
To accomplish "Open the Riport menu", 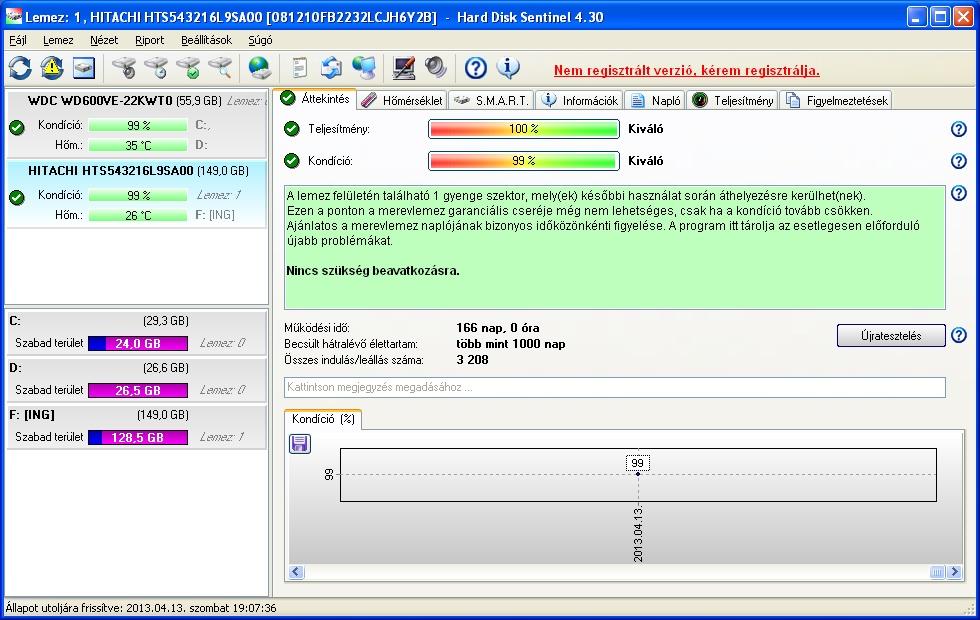I will coord(149,40).
